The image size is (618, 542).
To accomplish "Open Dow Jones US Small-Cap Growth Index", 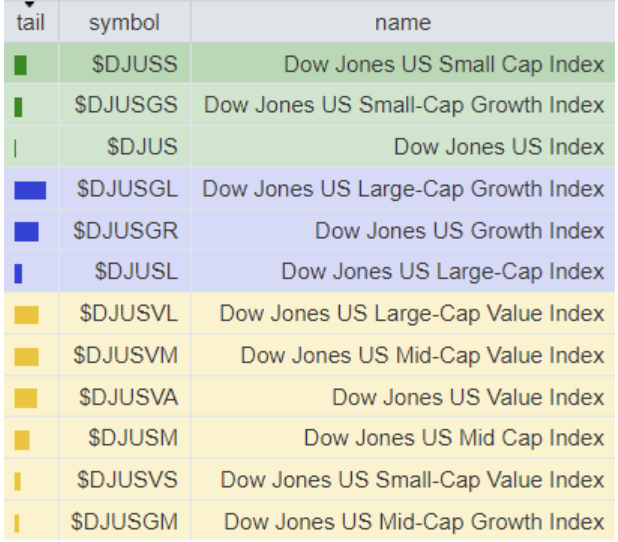I will coord(404,106).
